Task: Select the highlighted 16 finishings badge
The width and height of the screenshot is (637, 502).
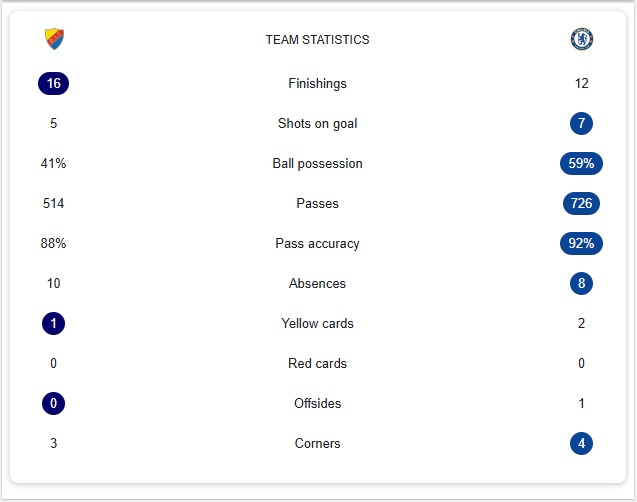Action: [54, 83]
